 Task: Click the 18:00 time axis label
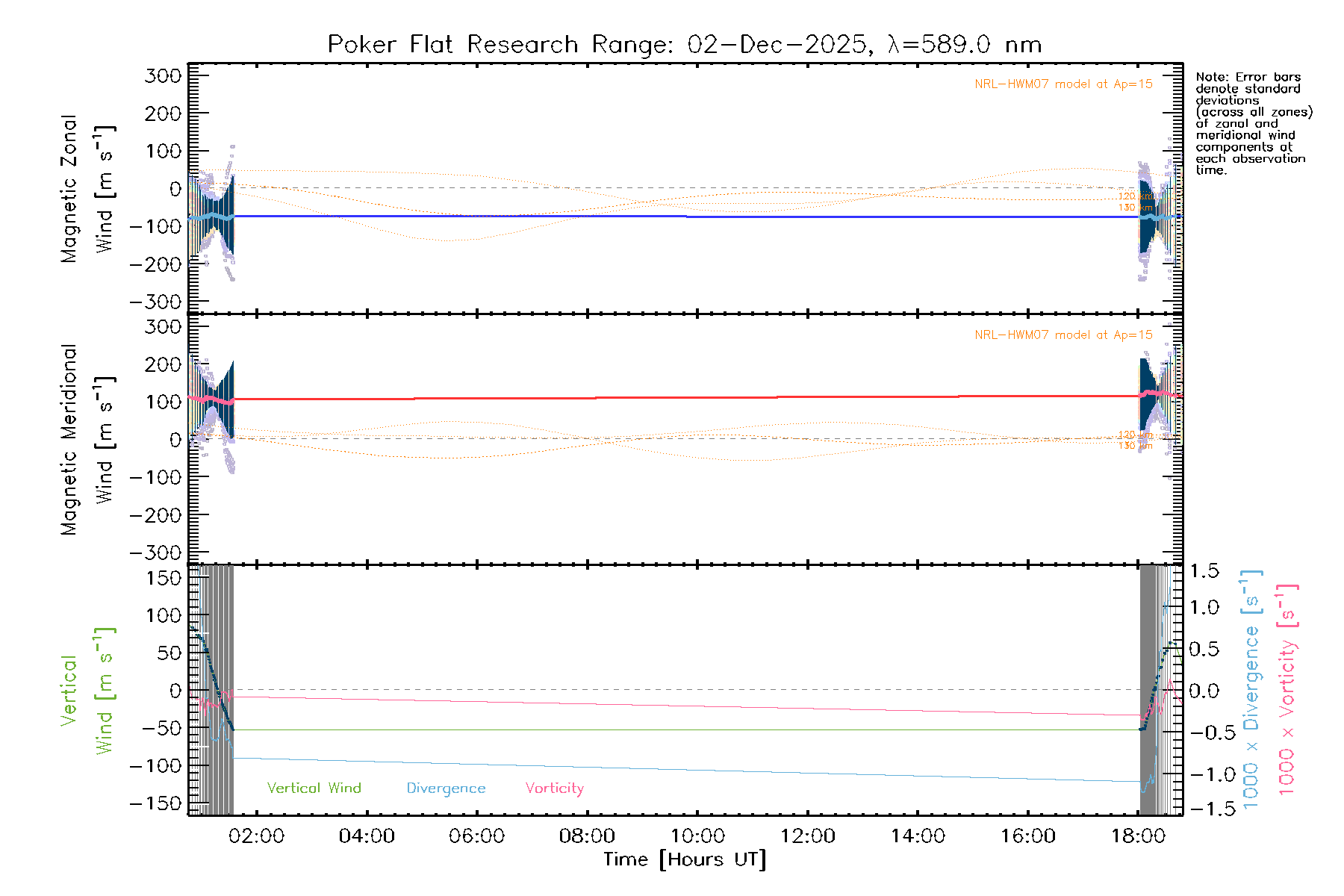1138,836
